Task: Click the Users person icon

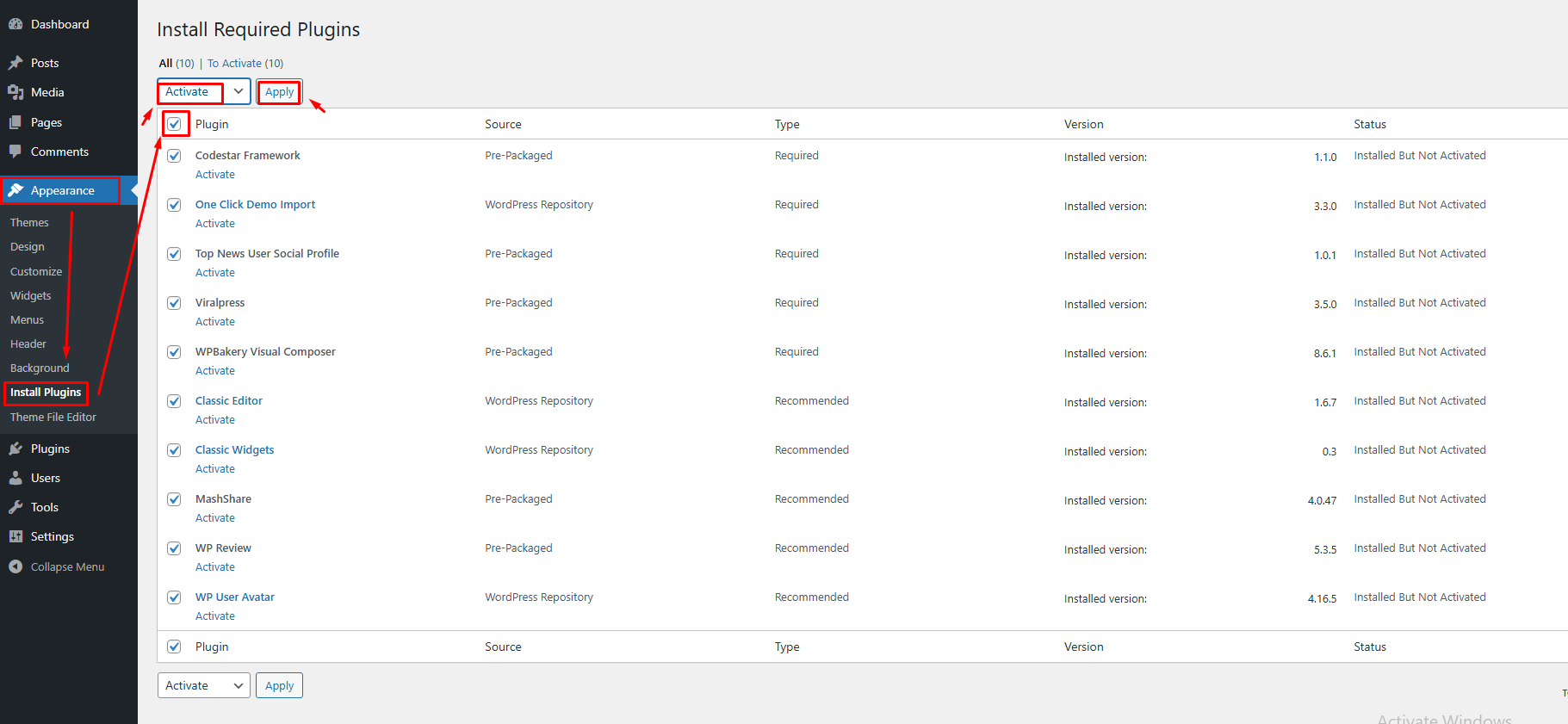Action: click(15, 478)
